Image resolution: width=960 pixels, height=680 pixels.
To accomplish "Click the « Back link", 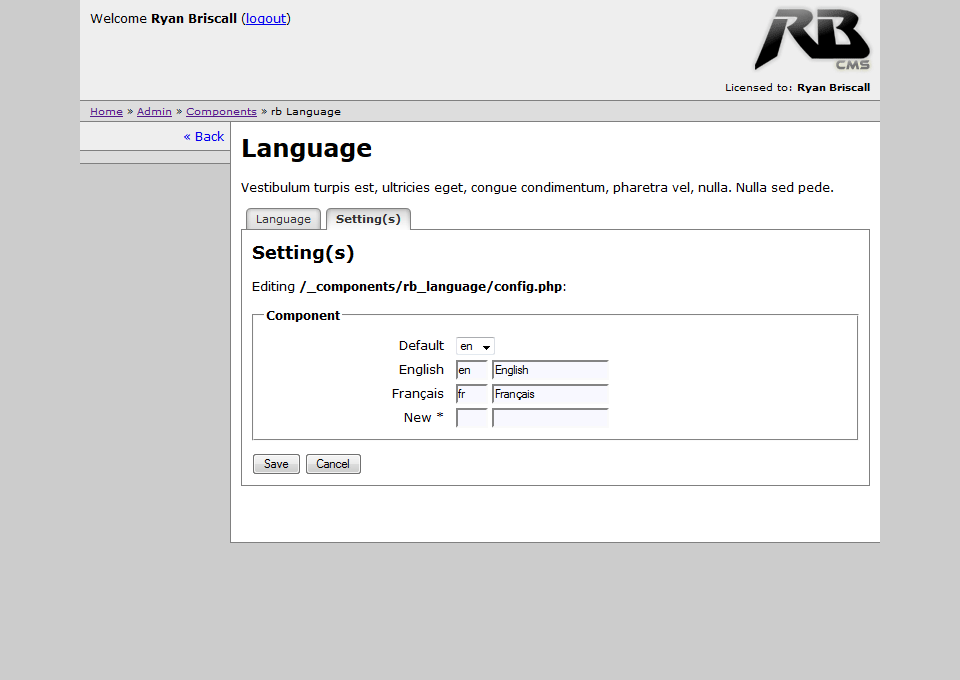I will pyautogui.click(x=204, y=137).
